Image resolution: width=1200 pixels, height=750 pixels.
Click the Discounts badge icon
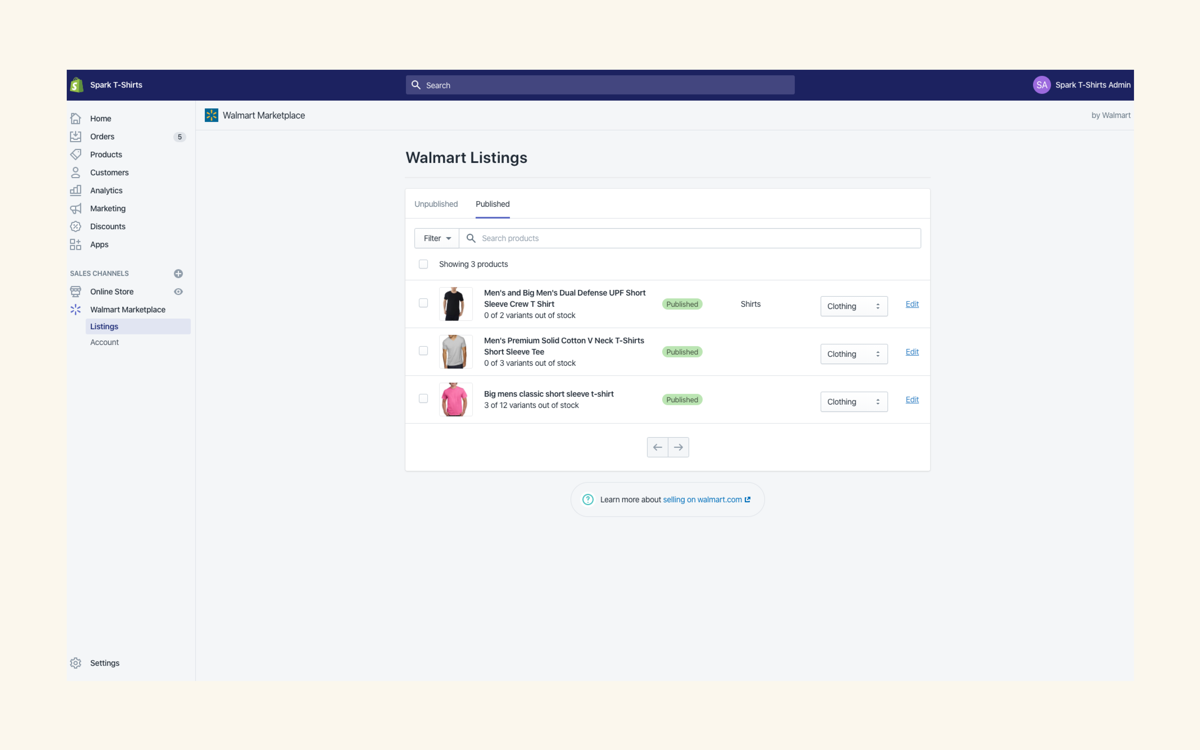coord(76,226)
